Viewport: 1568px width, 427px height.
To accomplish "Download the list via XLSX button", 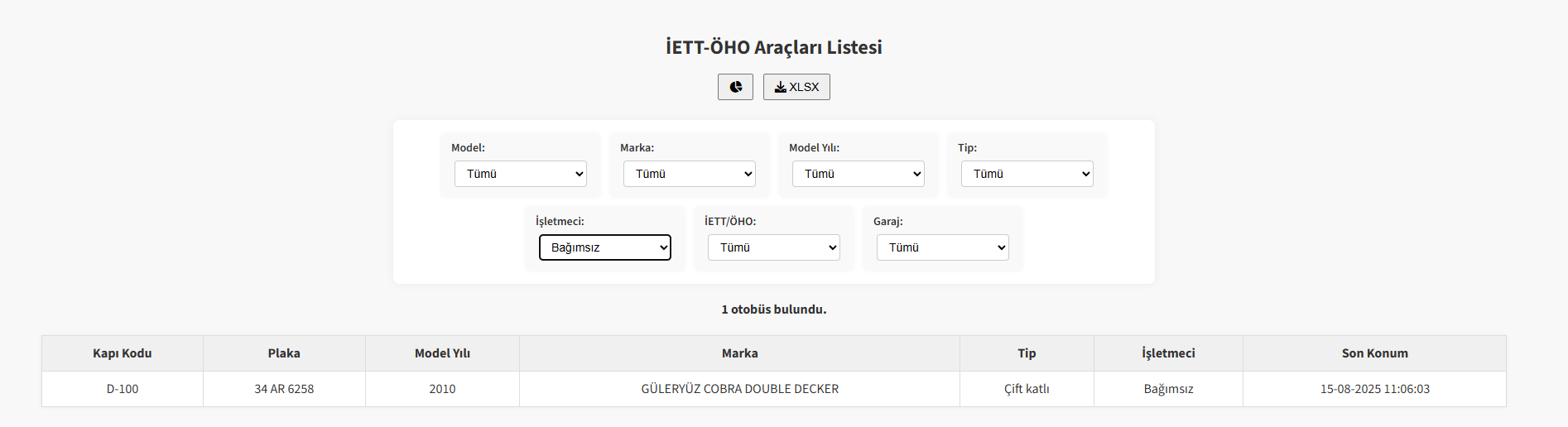I will click(796, 87).
